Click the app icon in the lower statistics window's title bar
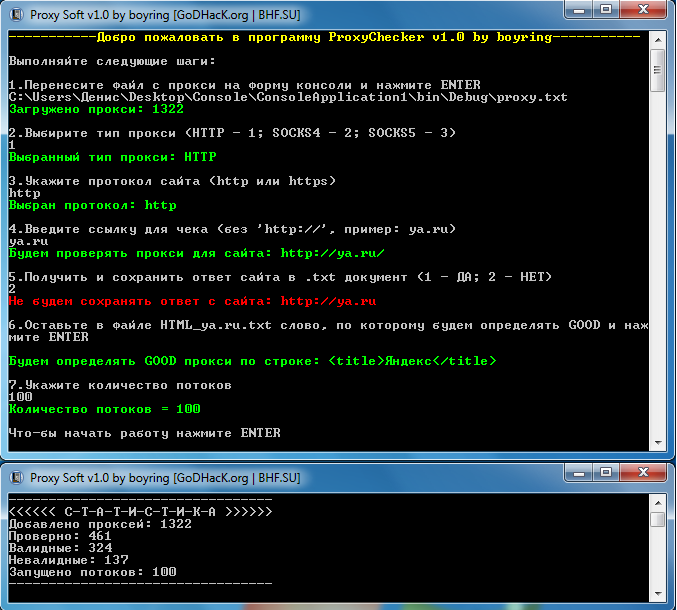Screen dimensions: 677x610 point(16,478)
